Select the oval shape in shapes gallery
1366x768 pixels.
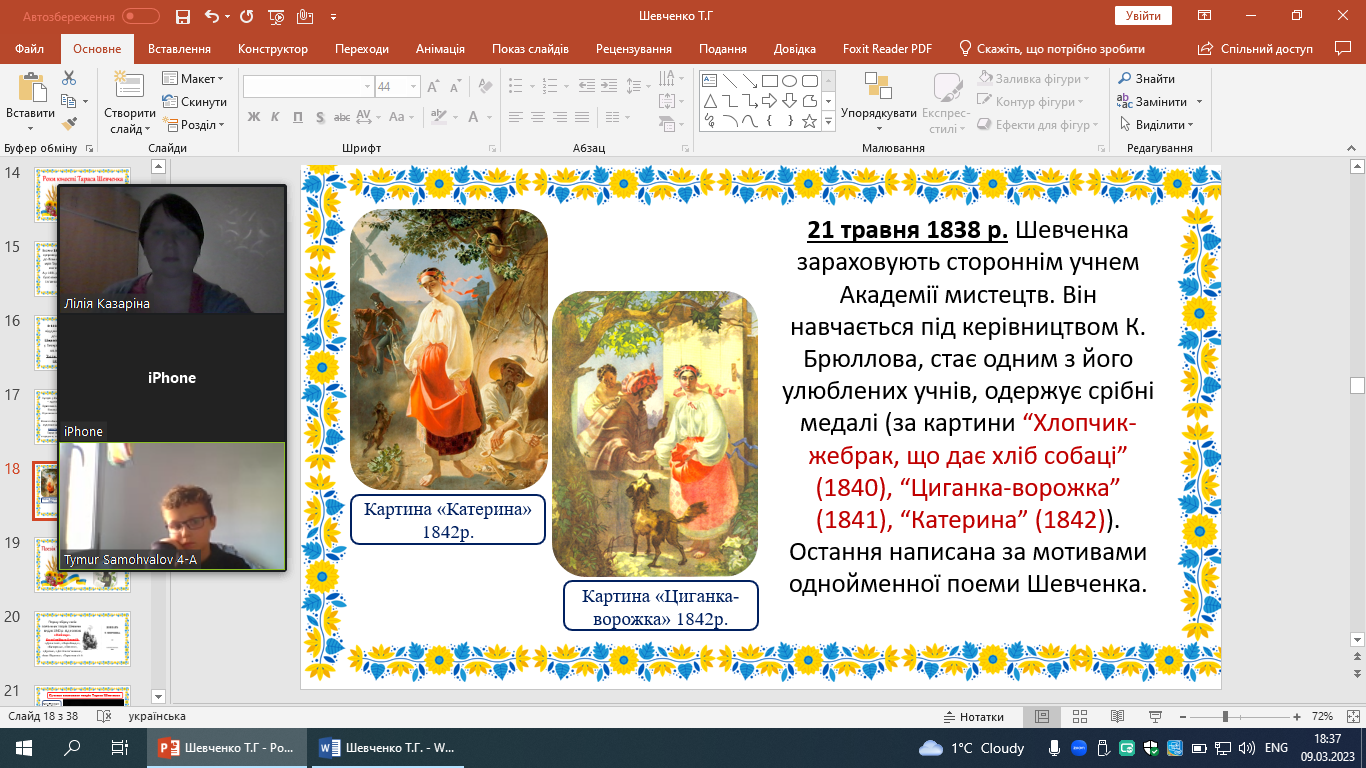789,81
